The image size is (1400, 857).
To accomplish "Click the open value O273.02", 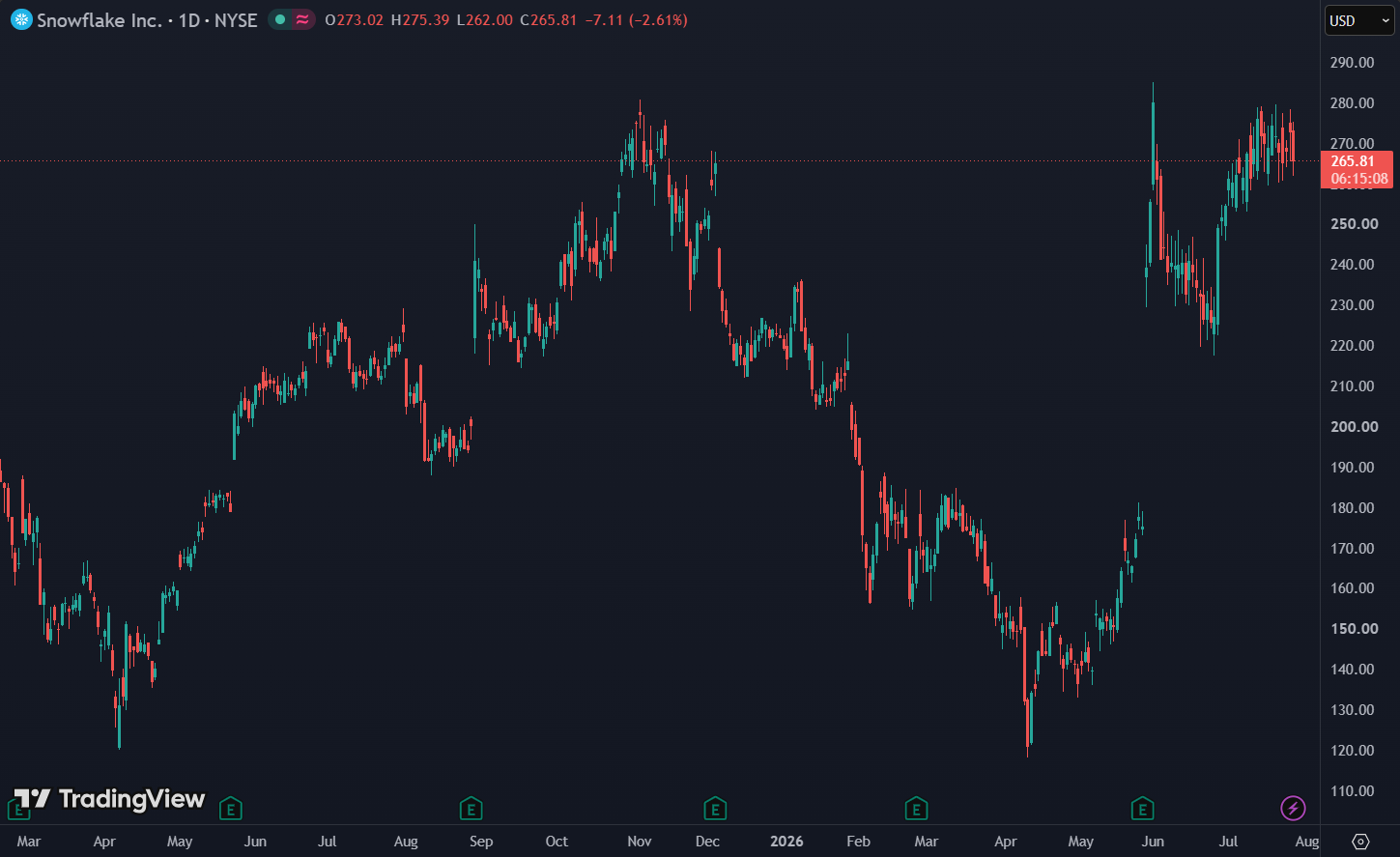I will point(354,20).
